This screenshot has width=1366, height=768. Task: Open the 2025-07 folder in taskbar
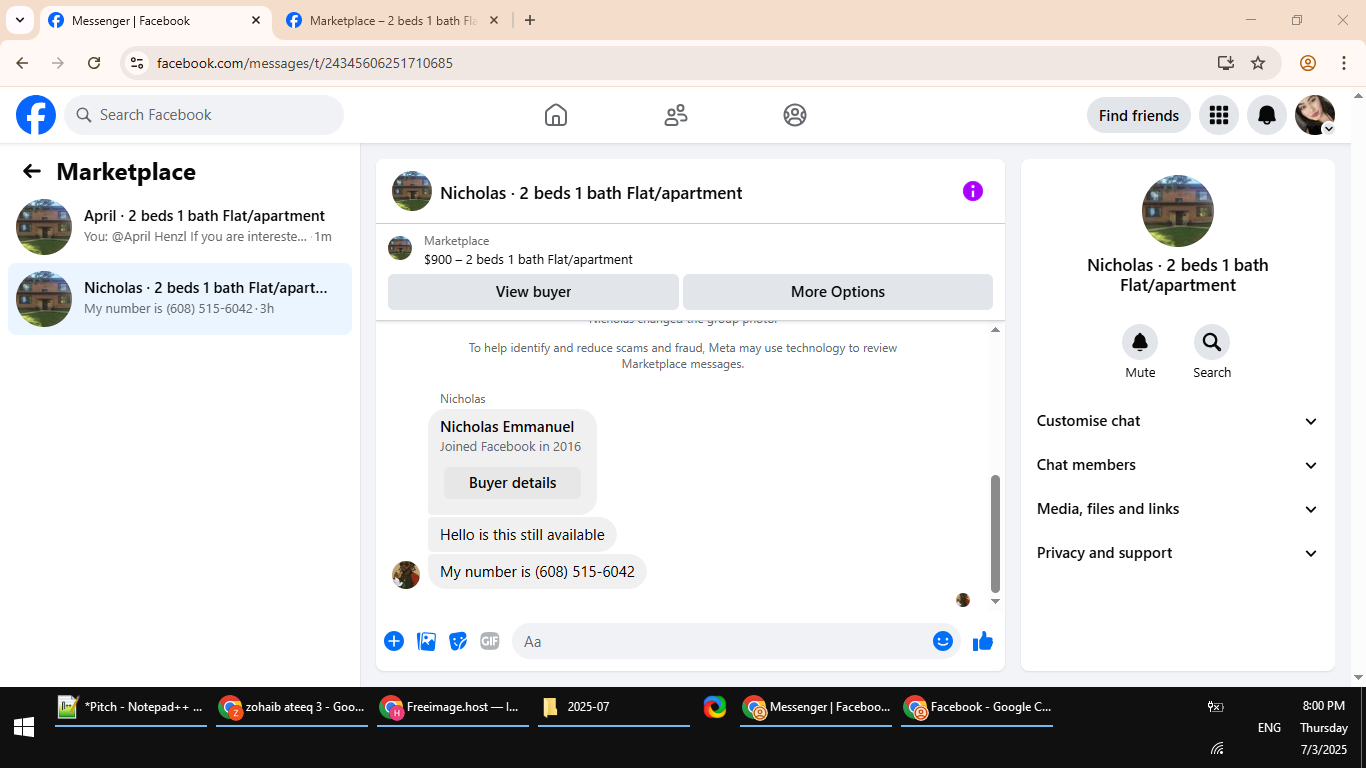pyautogui.click(x=614, y=707)
